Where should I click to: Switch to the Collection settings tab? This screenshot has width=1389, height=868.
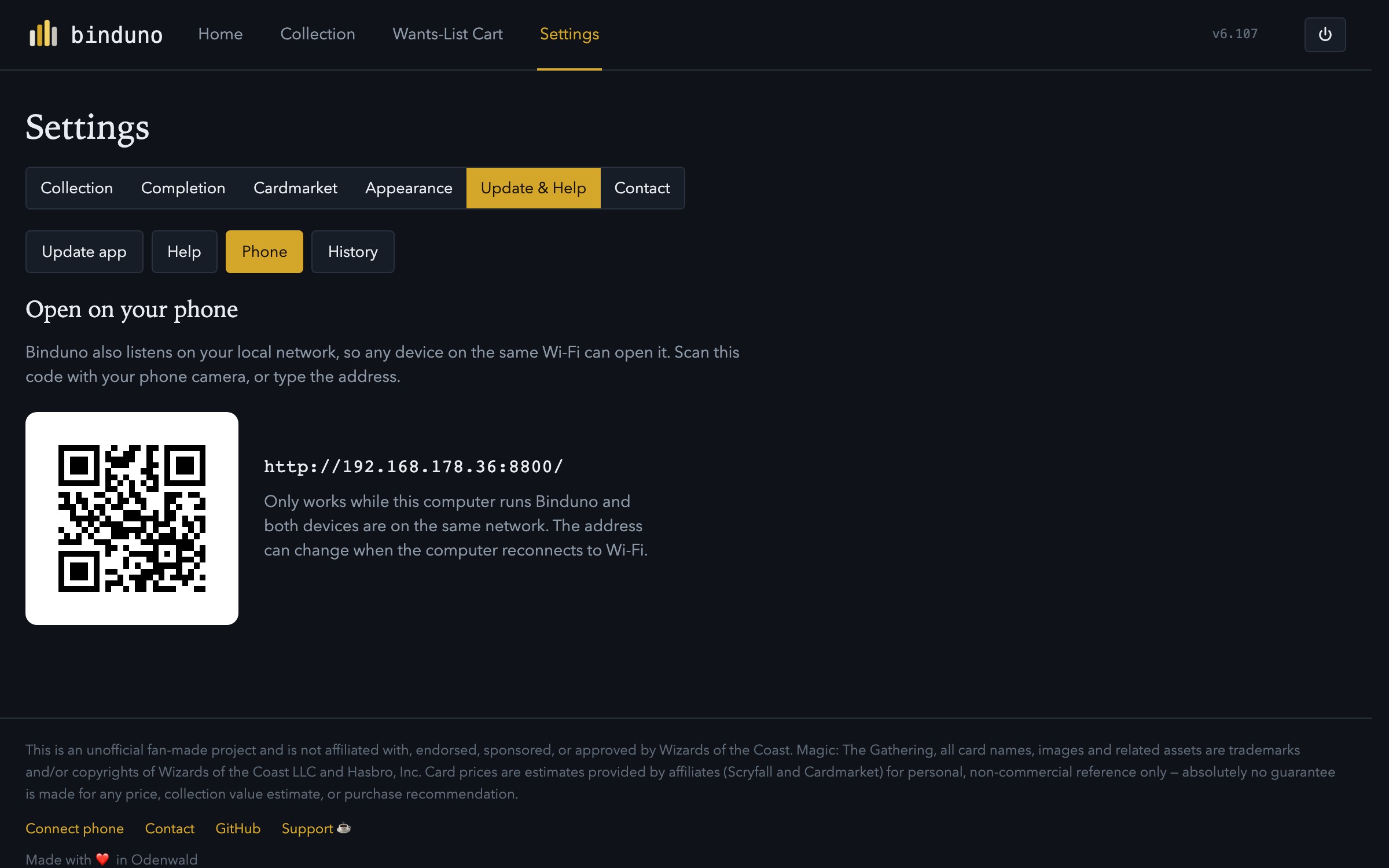click(76, 188)
